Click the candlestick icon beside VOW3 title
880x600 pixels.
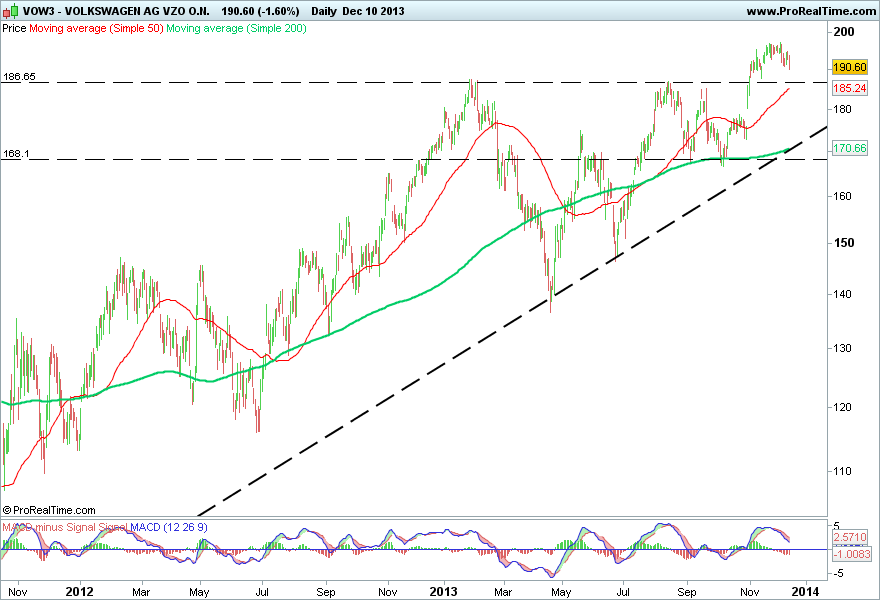tap(10, 11)
